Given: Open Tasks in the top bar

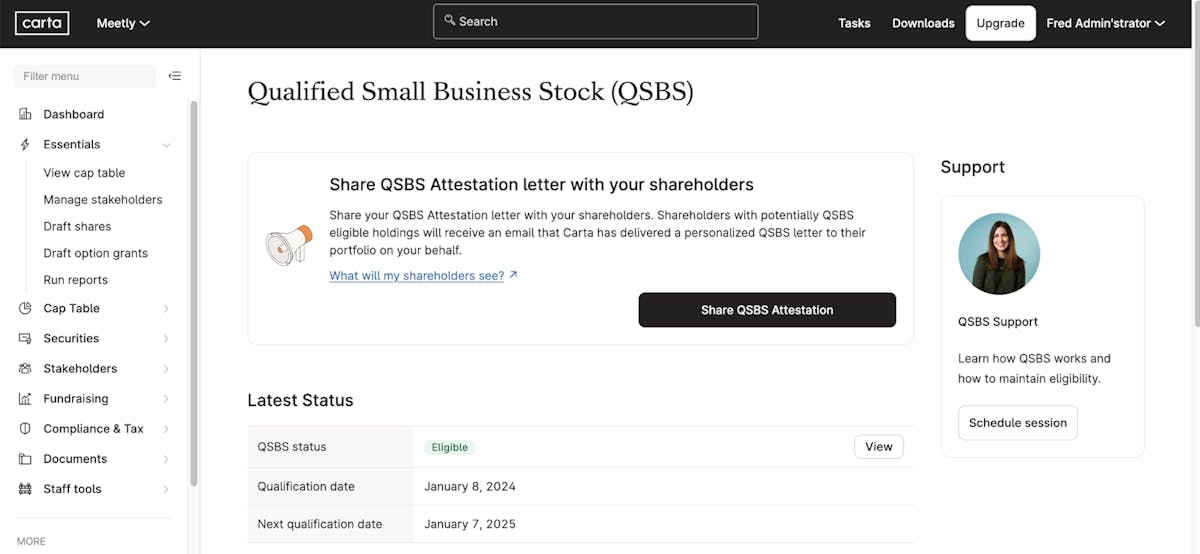Looking at the screenshot, I should [x=854, y=23].
